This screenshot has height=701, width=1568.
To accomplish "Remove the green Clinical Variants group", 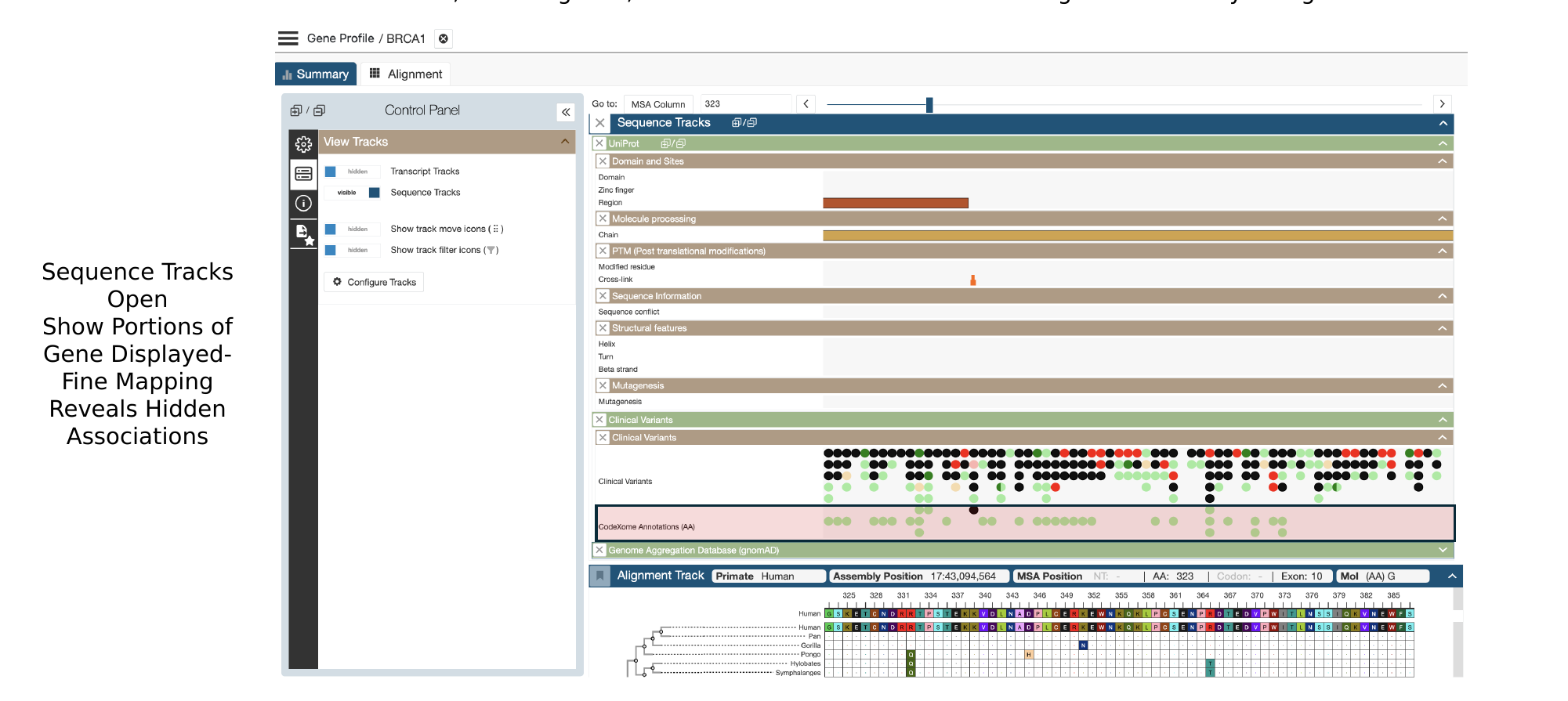I will click(x=599, y=420).
